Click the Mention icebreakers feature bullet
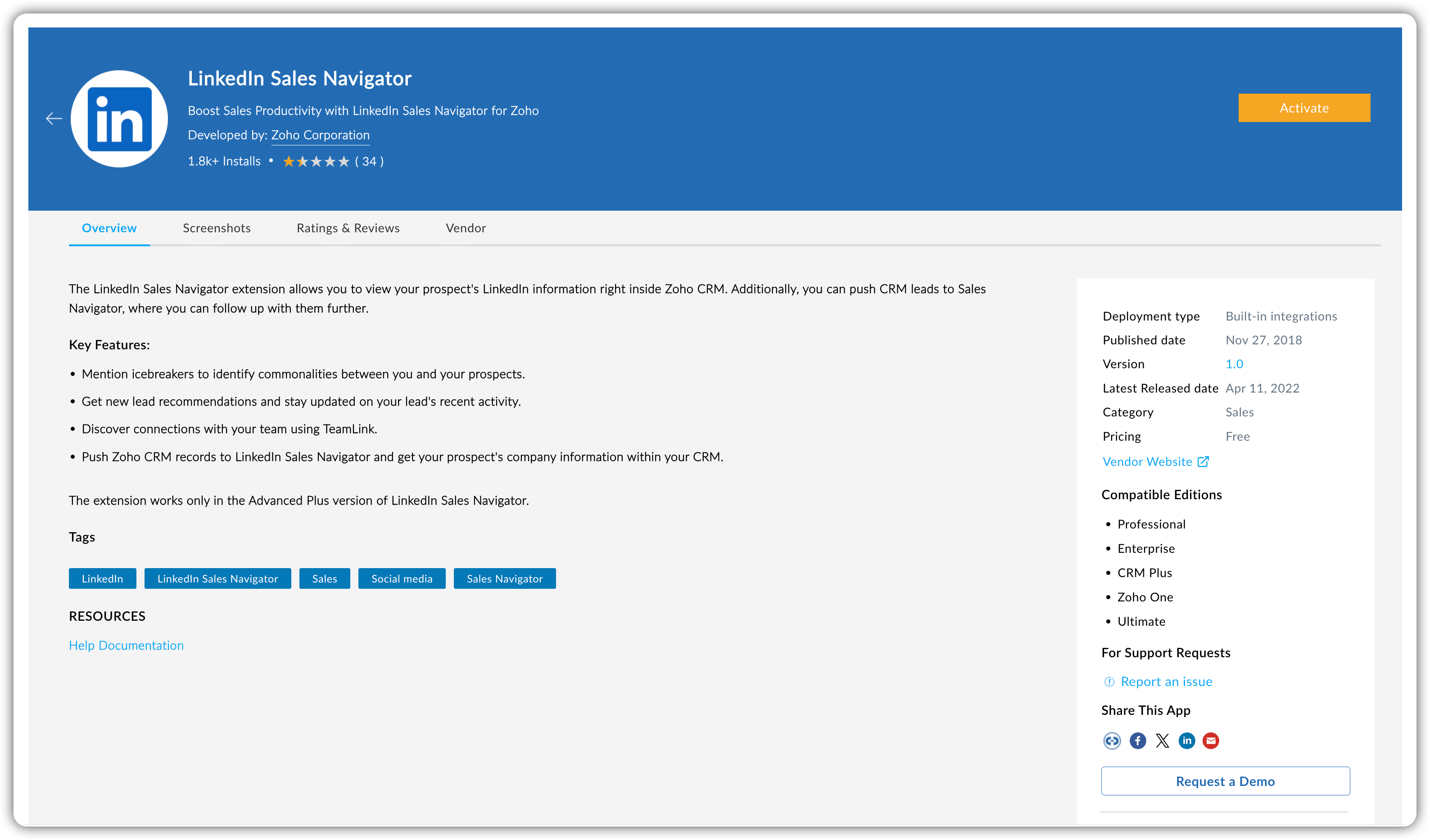The width and height of the screenshot is (1430, 840). click(x=303, y=375)
